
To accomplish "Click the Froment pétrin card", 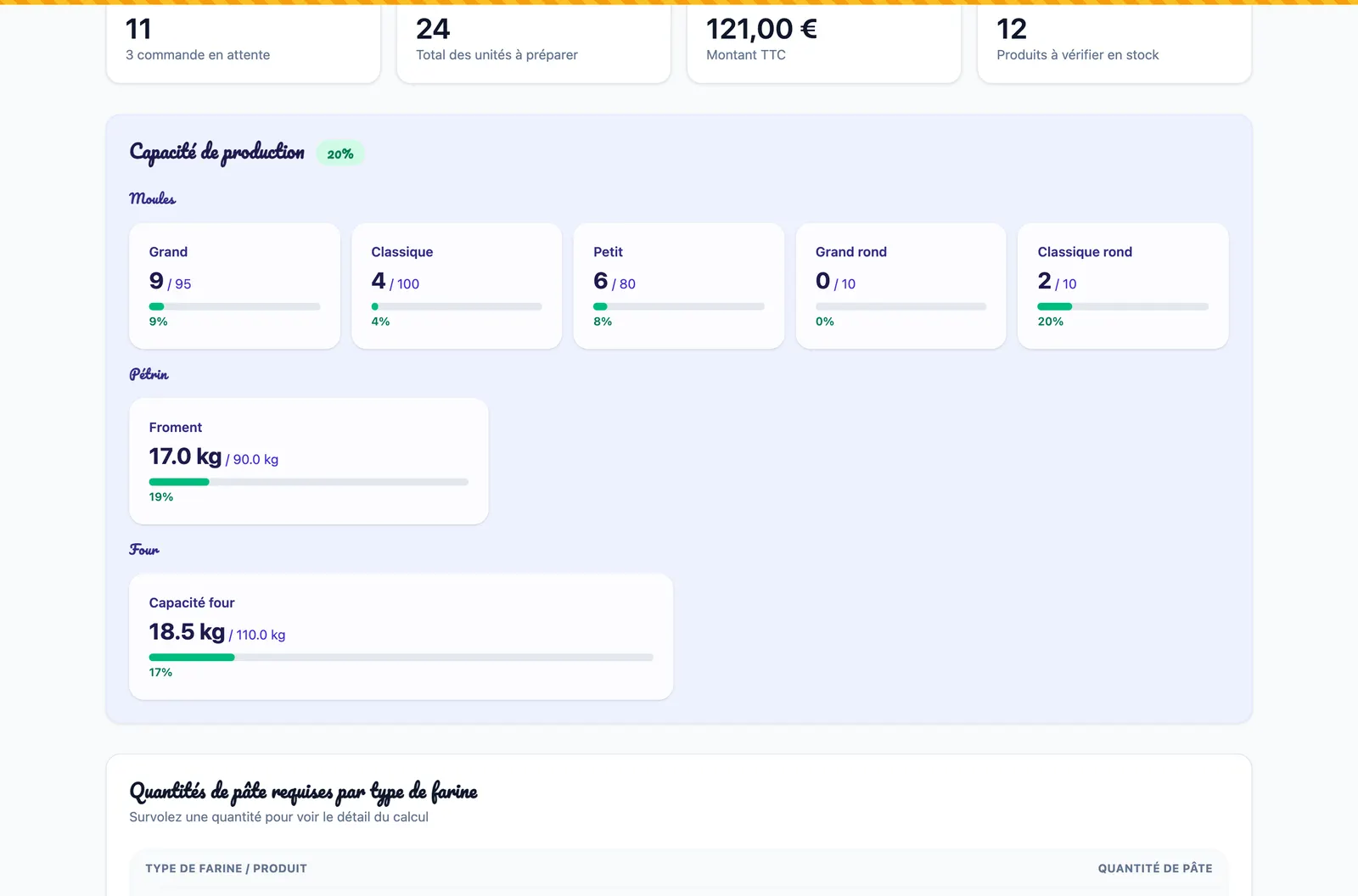I will tap(309, 461).
